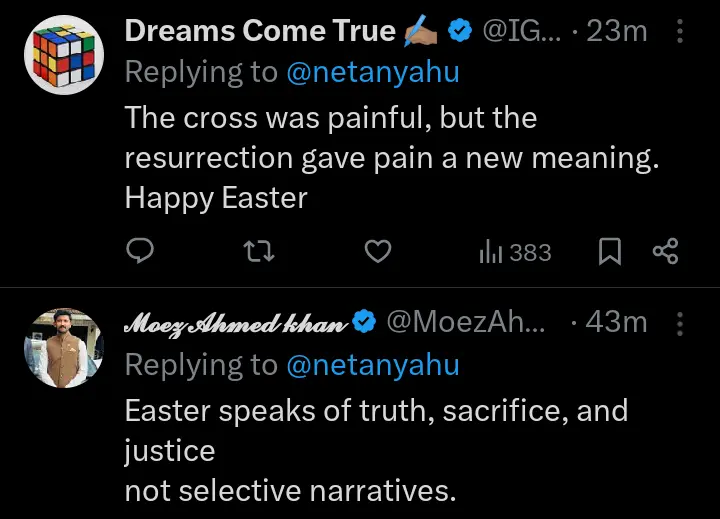
Task: Open the Rubik's cube profile picture
Action: (63, 55)
